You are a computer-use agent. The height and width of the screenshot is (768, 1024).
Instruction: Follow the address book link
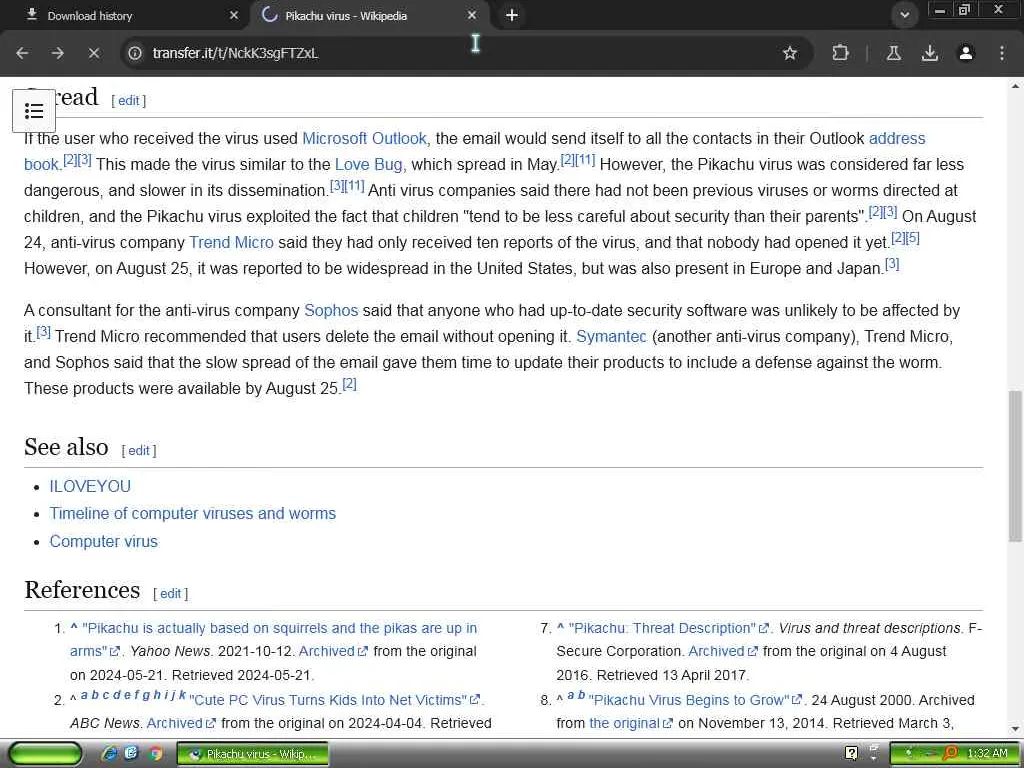(x=897, y=138)
